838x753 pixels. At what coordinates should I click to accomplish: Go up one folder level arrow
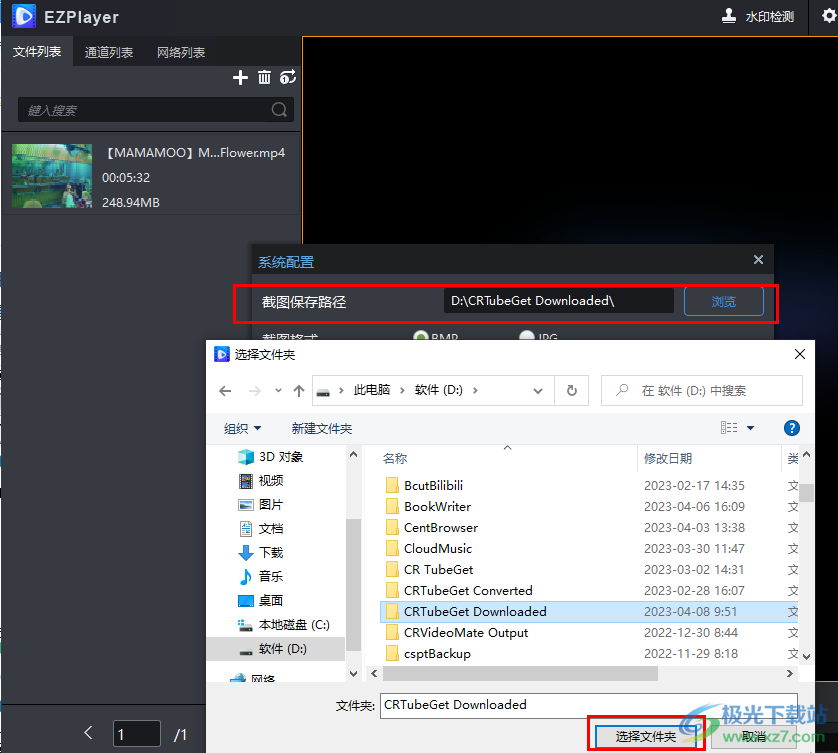[x=299, y=391]
